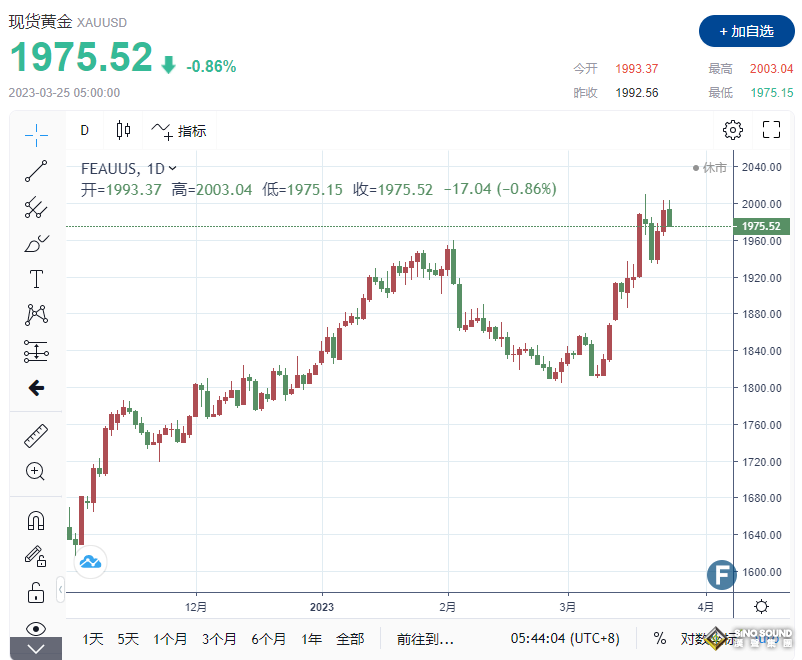
Task: Enable magnet snapping mode
Action: [36, 520]
